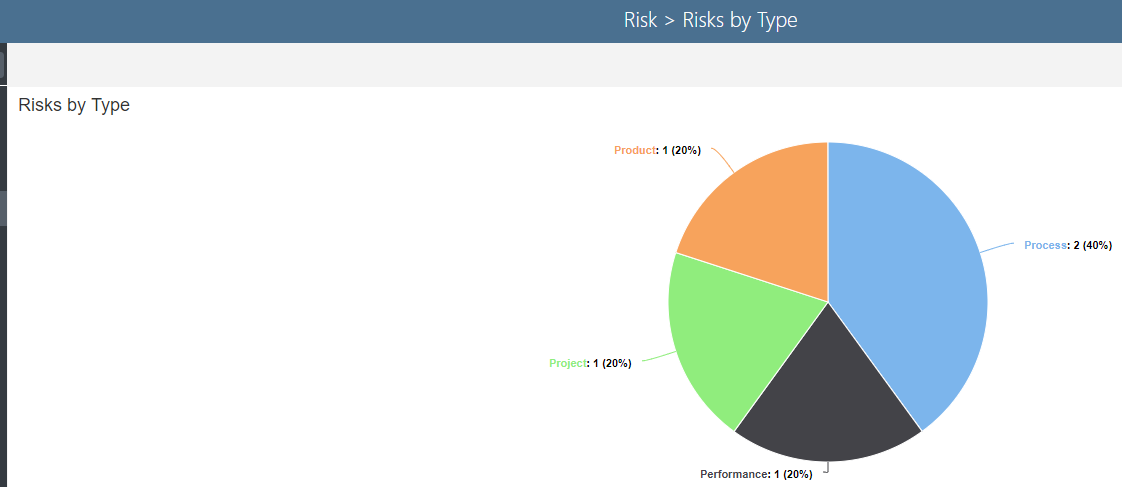
Task: Click the white divider between Product and Process slices
Action: (x=828, y=220)
